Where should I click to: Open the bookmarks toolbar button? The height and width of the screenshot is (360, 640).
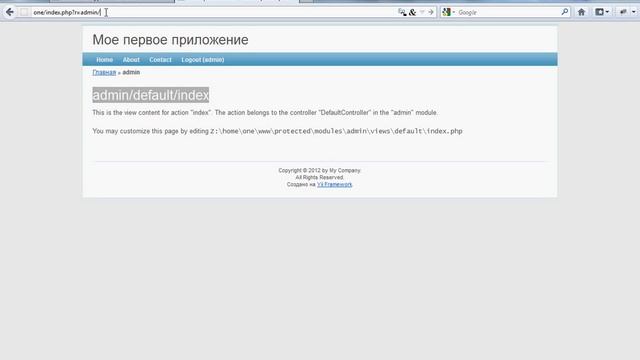click(599, 12)
